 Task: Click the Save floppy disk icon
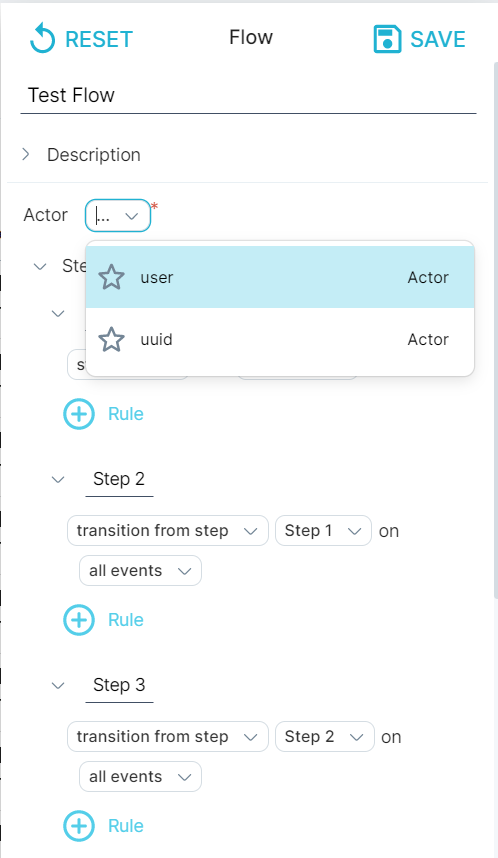tap(387, 39)
